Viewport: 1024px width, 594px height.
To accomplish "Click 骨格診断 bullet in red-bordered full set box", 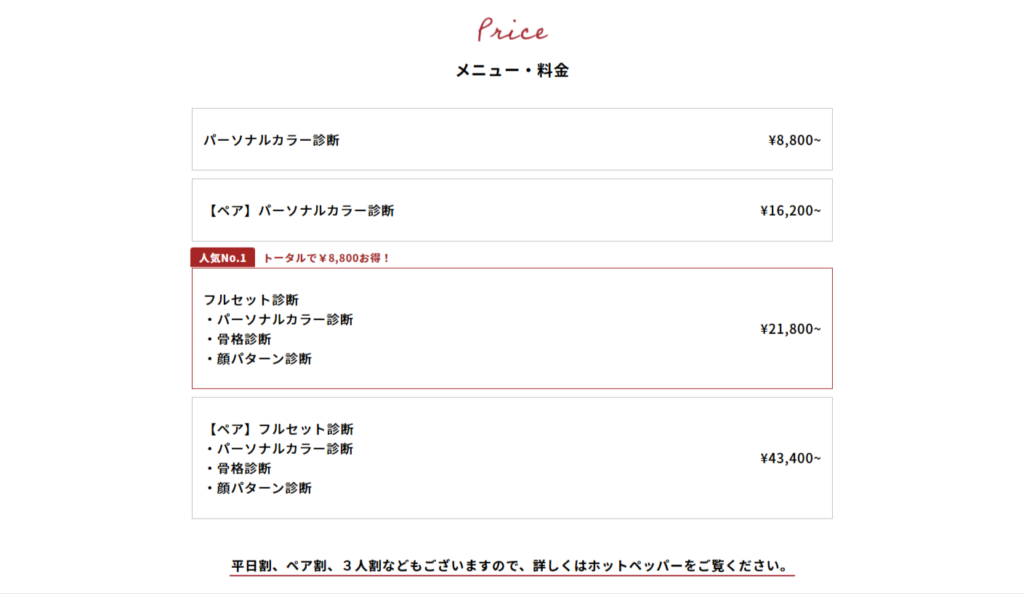I will [243, 339].
